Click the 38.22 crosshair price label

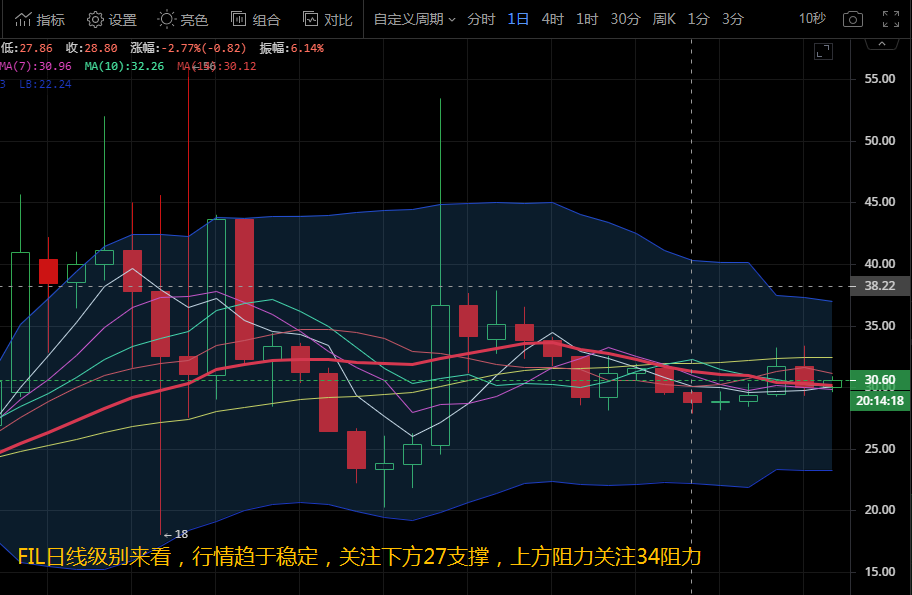(880, 286)
